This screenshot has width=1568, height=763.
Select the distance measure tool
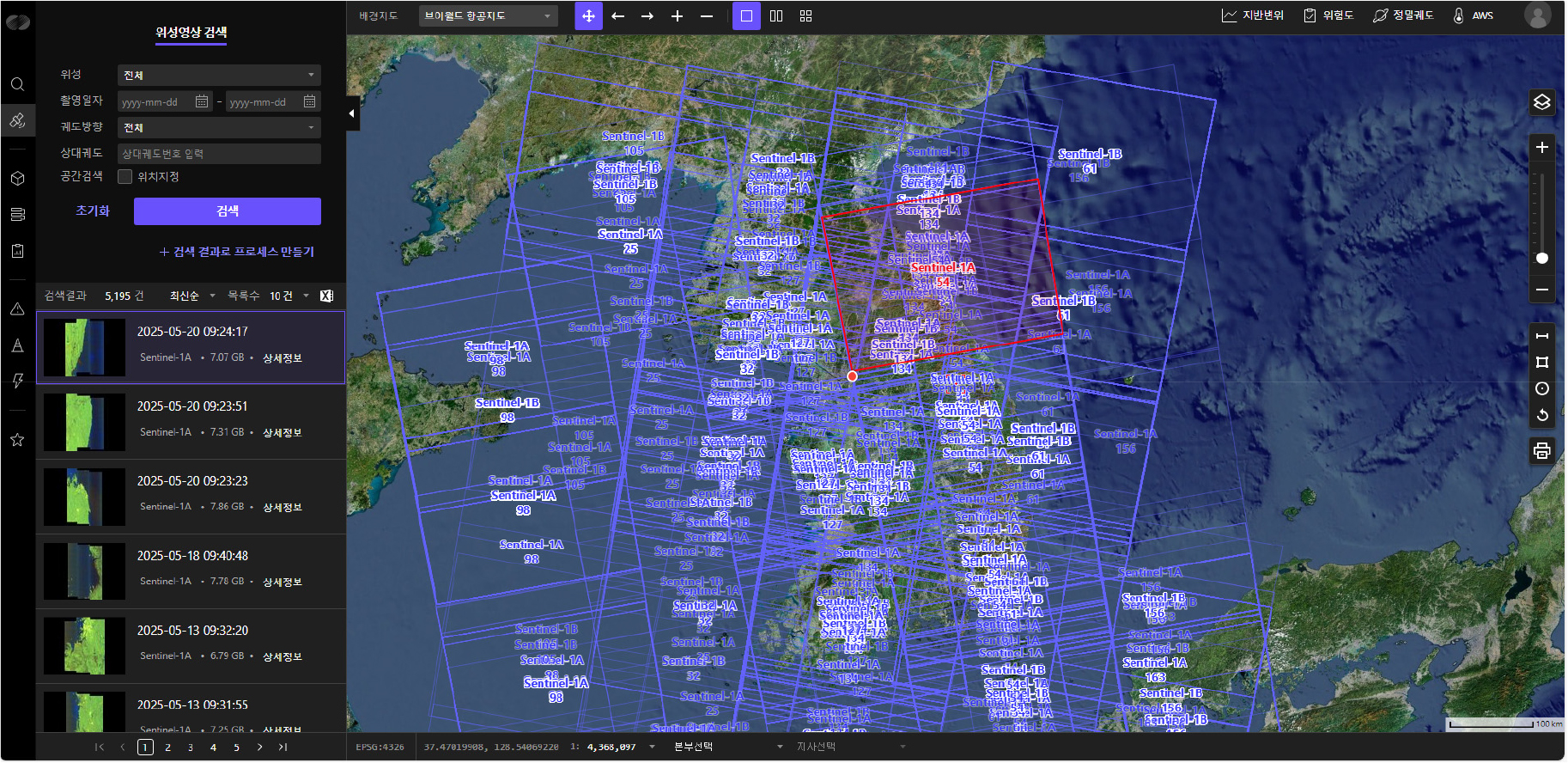point(1542,336)
